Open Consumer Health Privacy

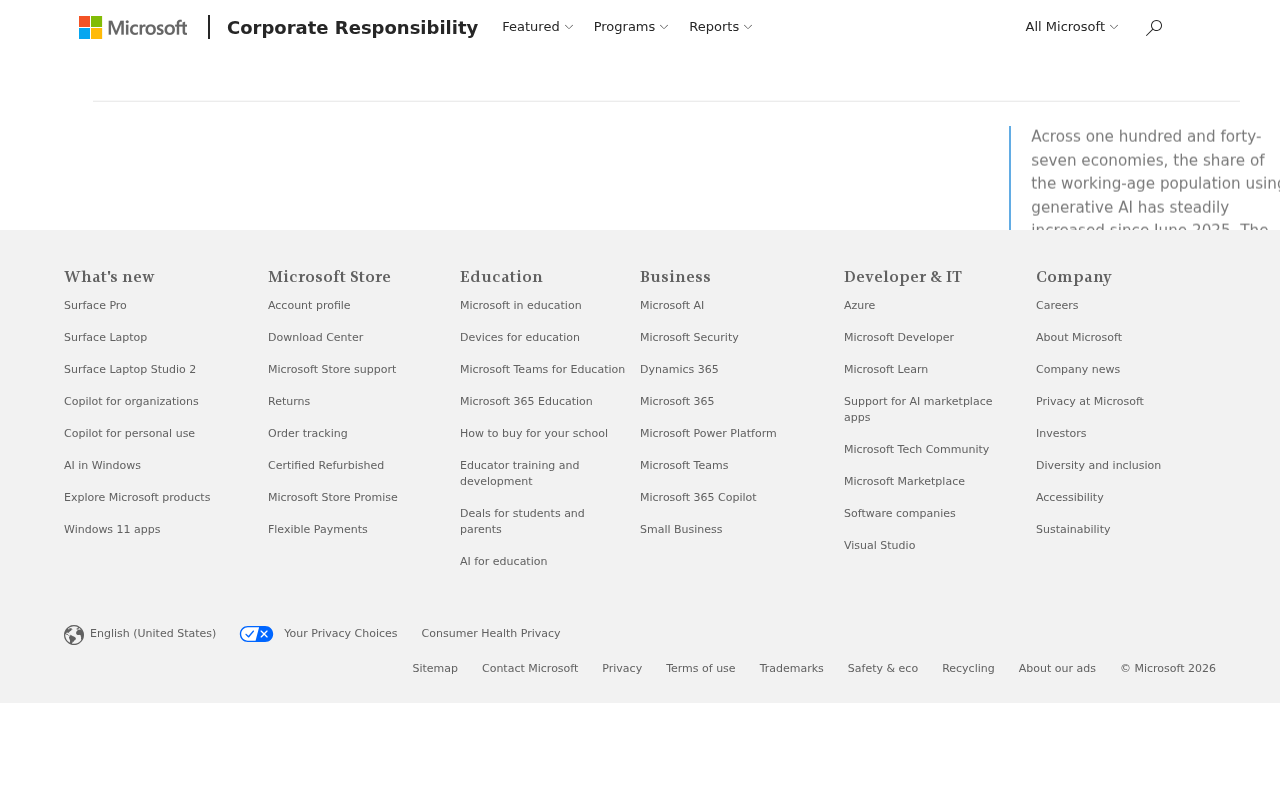[x=491, y=634]
